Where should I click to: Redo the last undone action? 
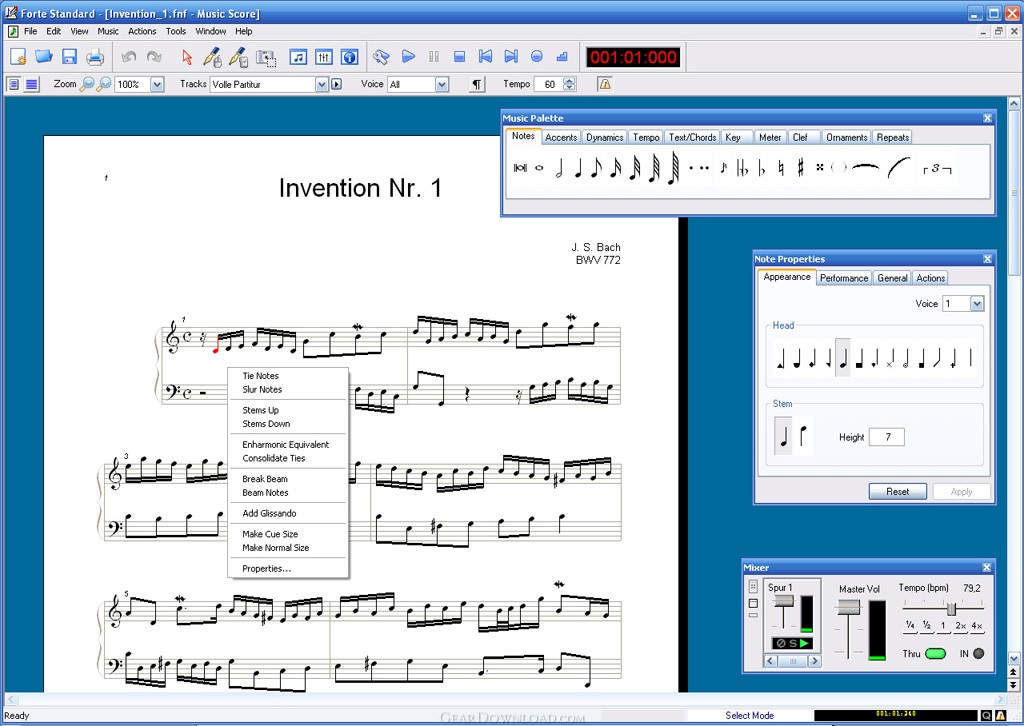[x=154, y=57]
